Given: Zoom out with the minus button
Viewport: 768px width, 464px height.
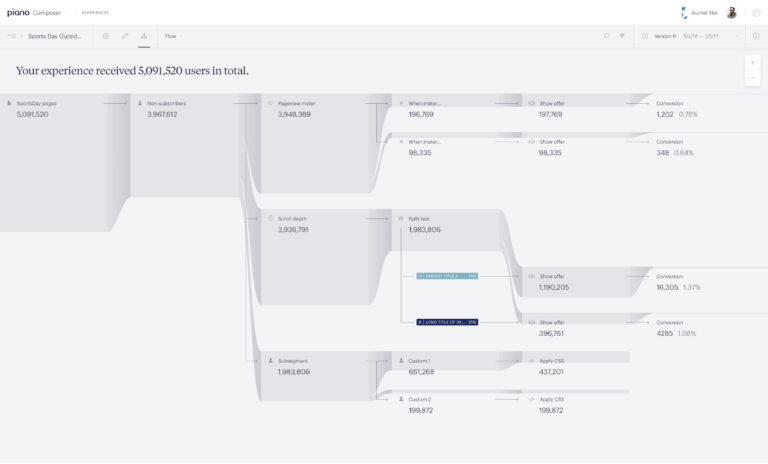Looking at the screenshot, I should [x=753, y=78].
